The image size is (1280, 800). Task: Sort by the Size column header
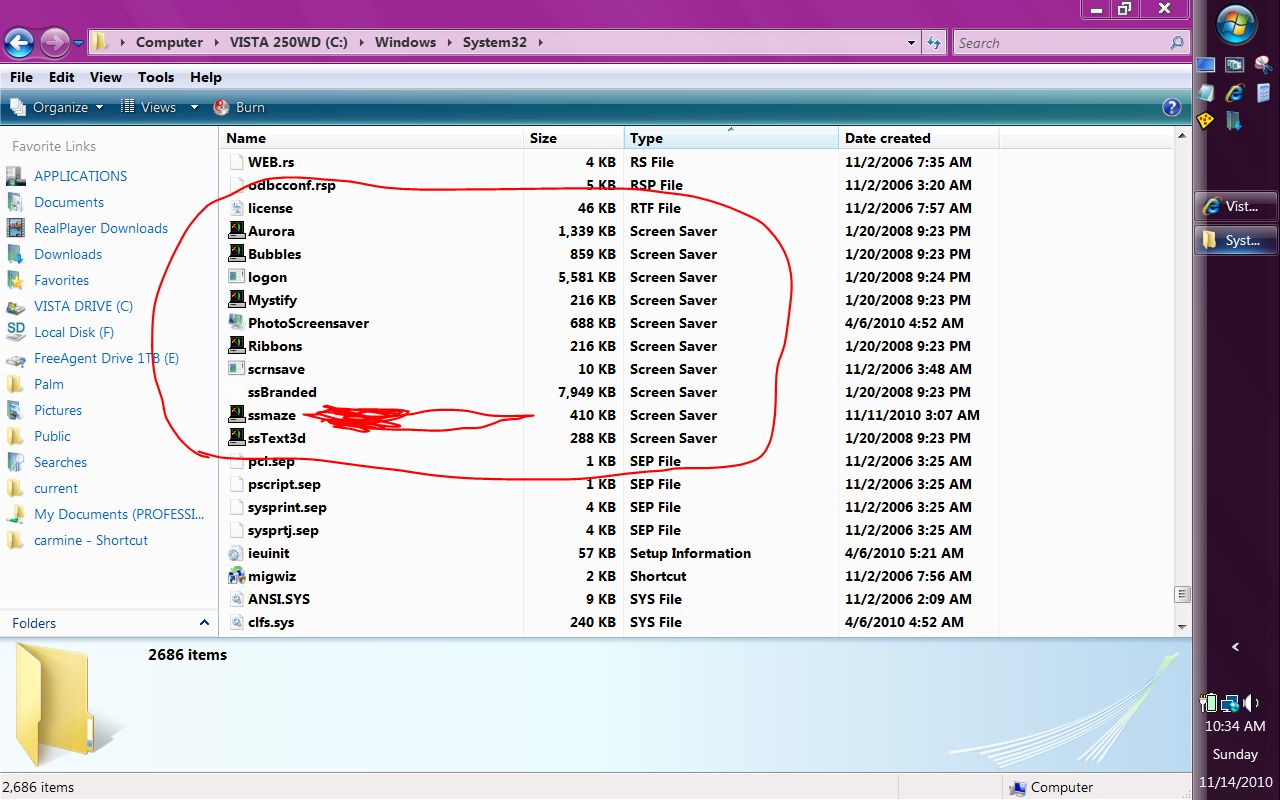coord(575,138)
